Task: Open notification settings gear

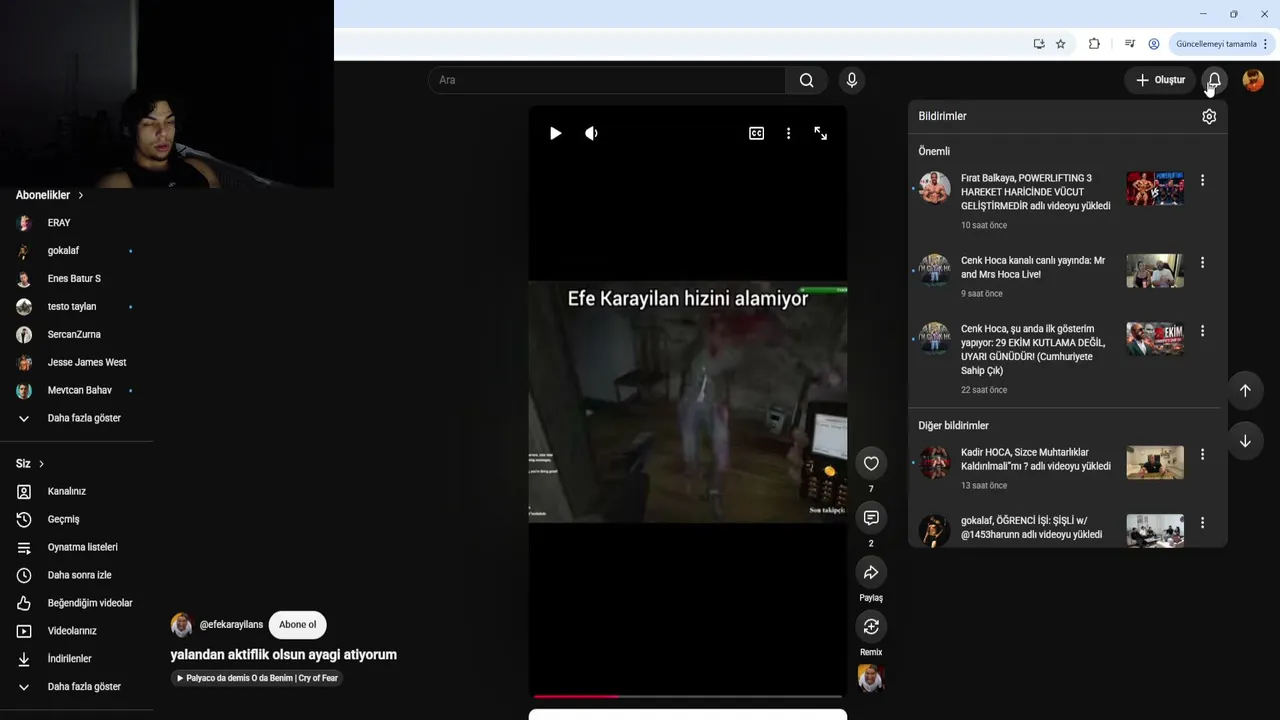Action: point(1209,116)
